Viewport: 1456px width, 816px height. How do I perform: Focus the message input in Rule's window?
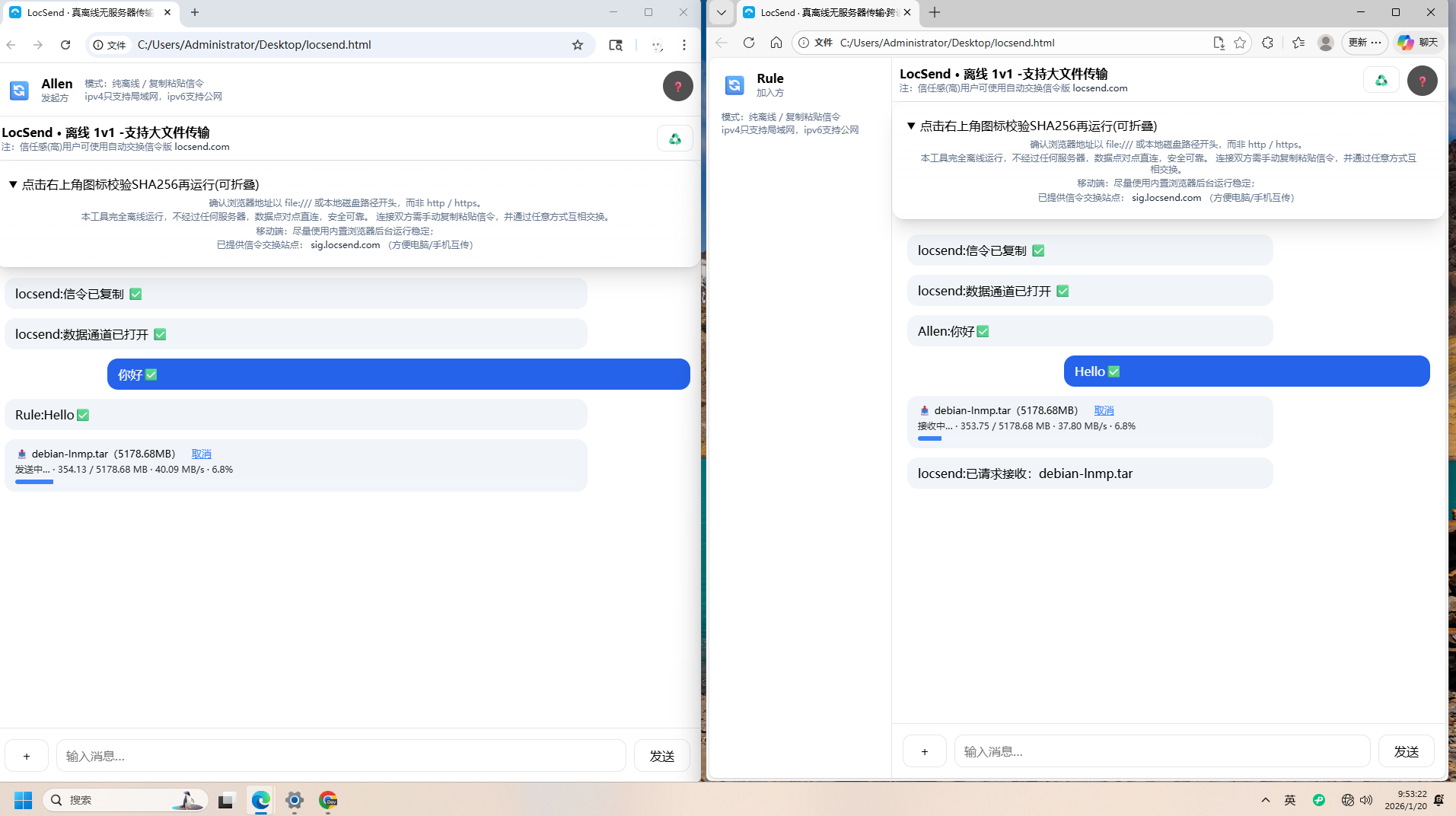1162,751
